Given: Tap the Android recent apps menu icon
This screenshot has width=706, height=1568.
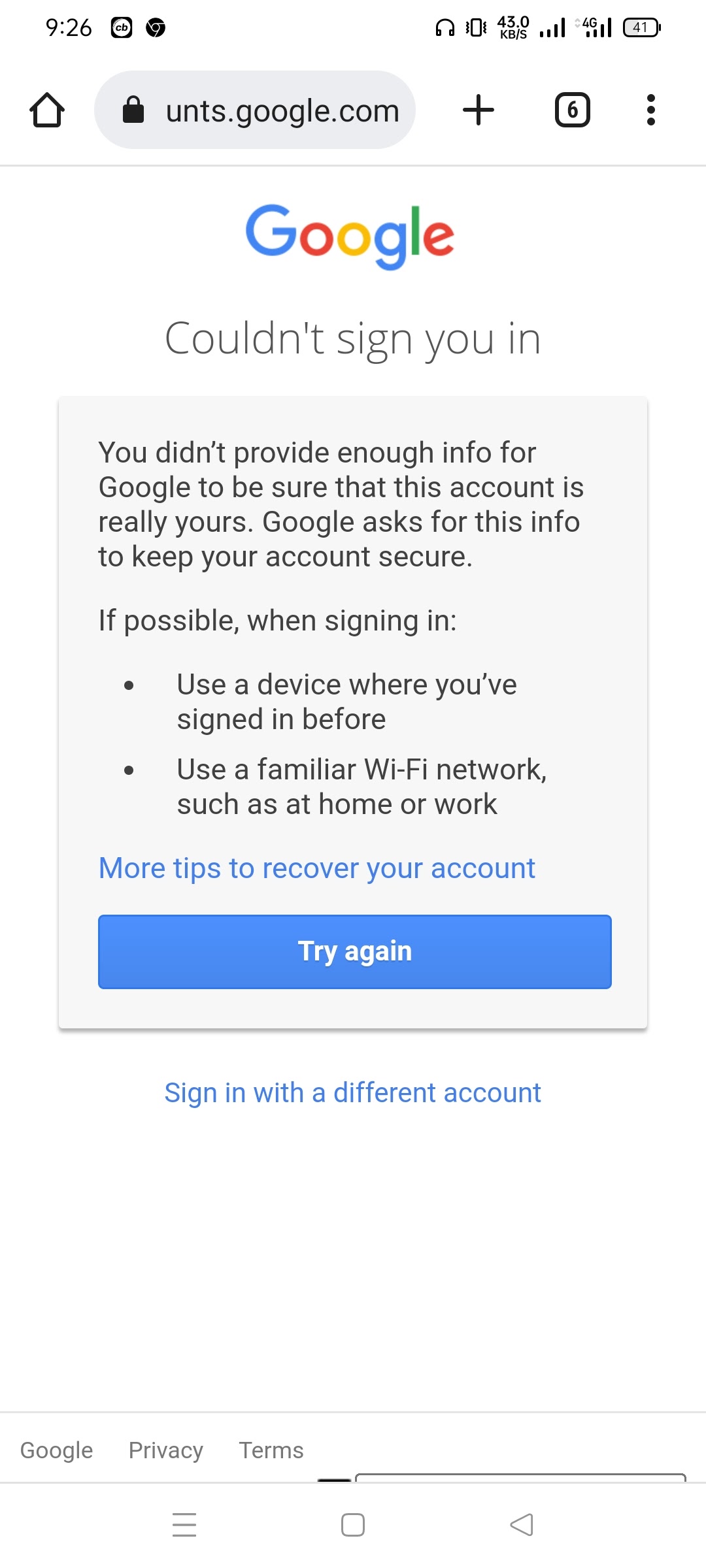Looking at the screenshot, I should point(184,1525).
